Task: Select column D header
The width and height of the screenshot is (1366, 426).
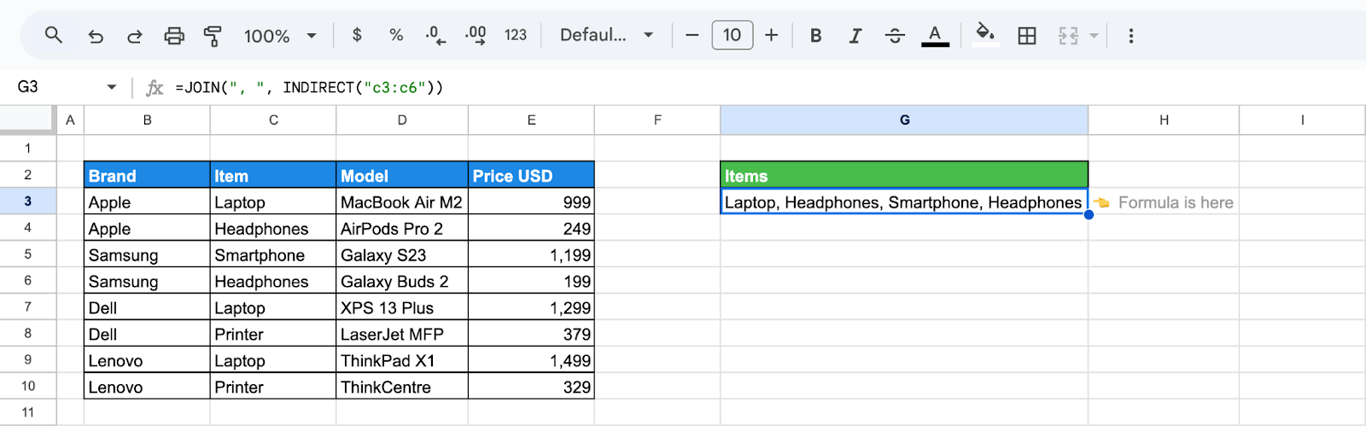Action: [x=402, y=120]
